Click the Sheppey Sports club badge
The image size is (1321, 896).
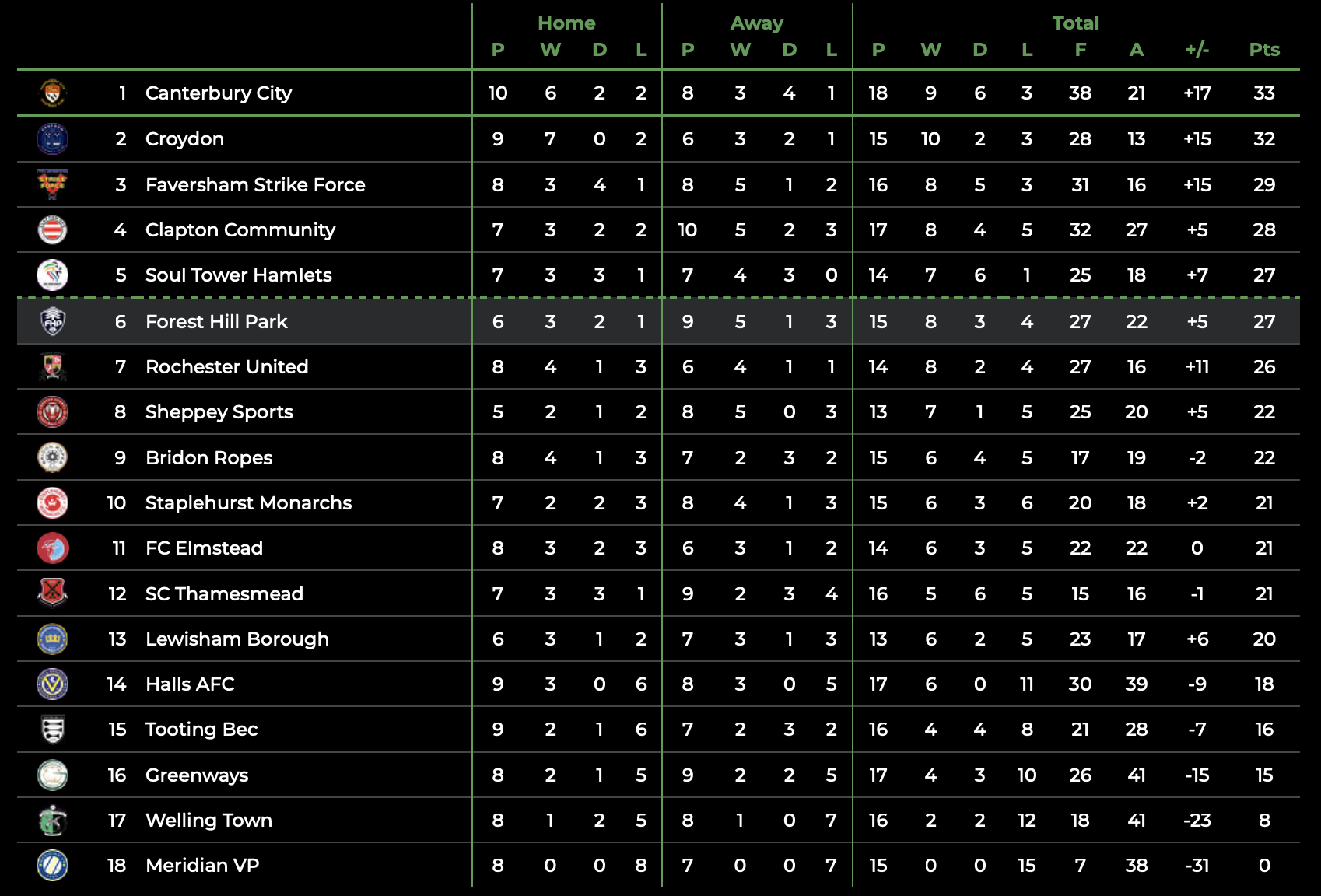[53, 411]
